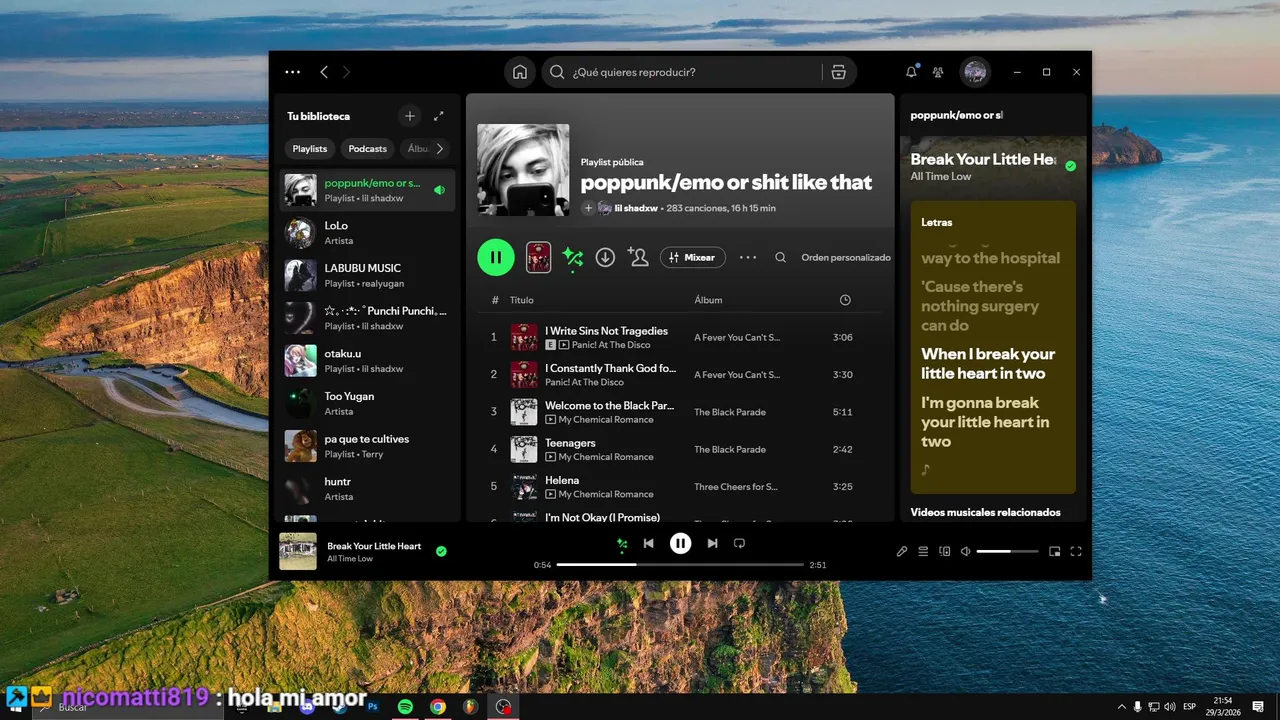Sort by the Álbum column header
The height and width of the screenshot is (720, 1280).
[x=708, y=300]
